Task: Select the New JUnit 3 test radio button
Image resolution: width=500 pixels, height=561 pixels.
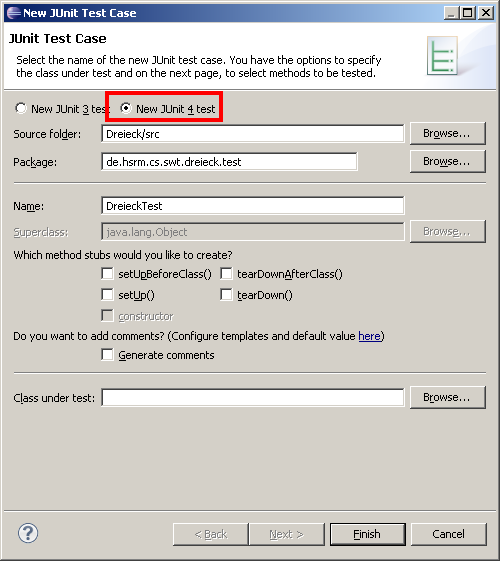Action: tap(21, 108)
